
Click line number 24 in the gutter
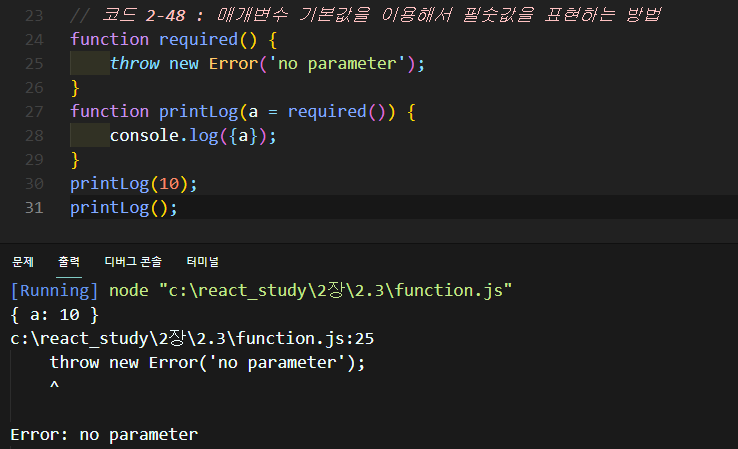pos(34,40)
